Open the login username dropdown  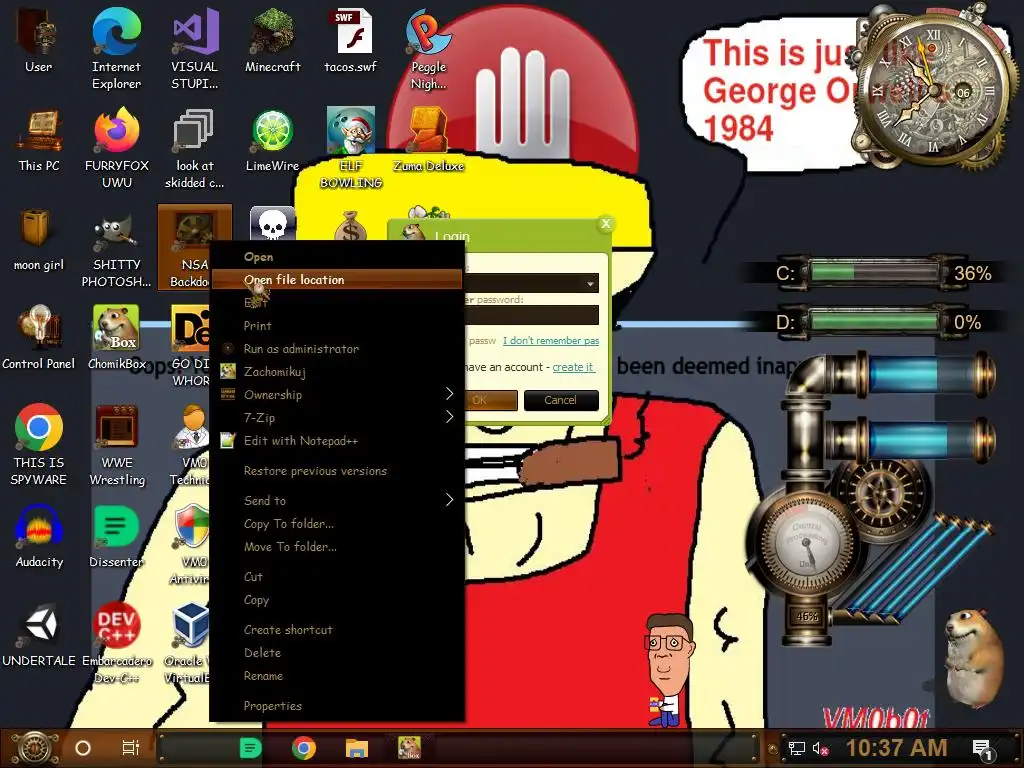coord(590,283)
